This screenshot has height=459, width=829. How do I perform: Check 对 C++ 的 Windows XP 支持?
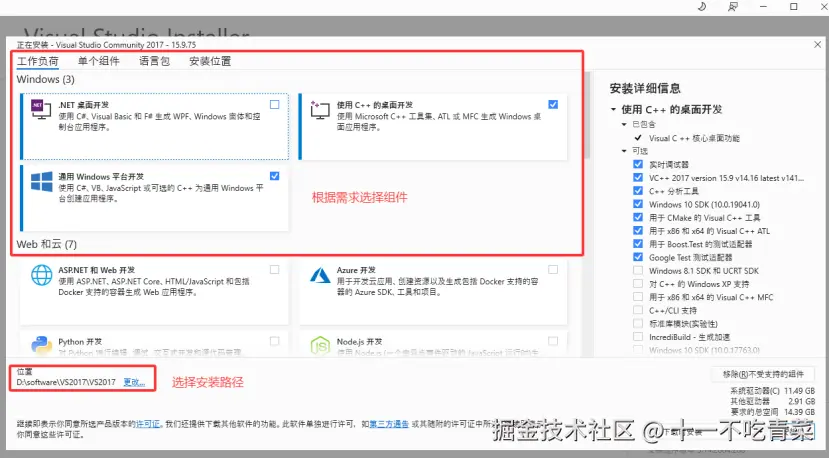tap(638, 283)
